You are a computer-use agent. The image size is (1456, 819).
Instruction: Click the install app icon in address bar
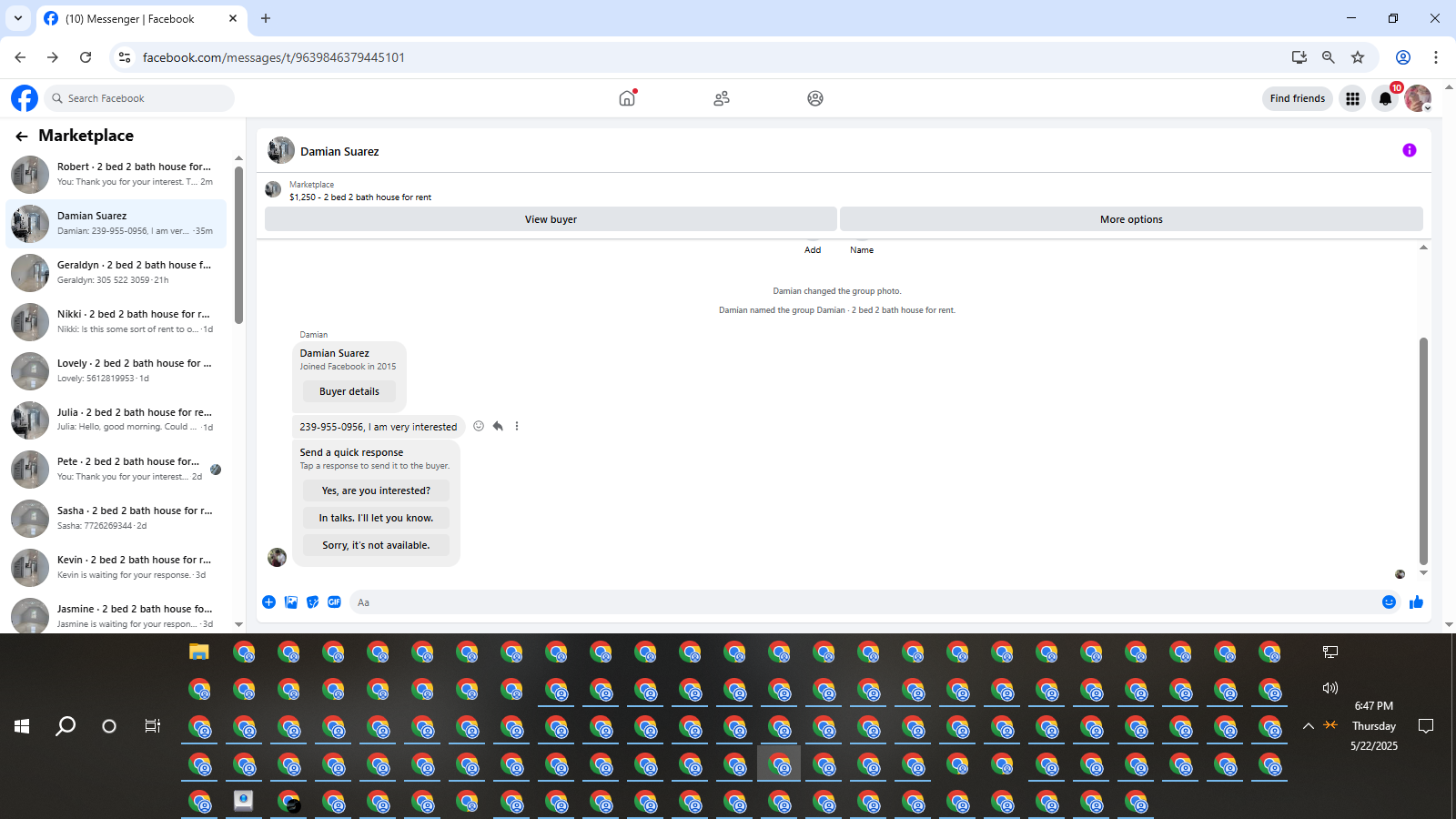[x=1299, y=57]
